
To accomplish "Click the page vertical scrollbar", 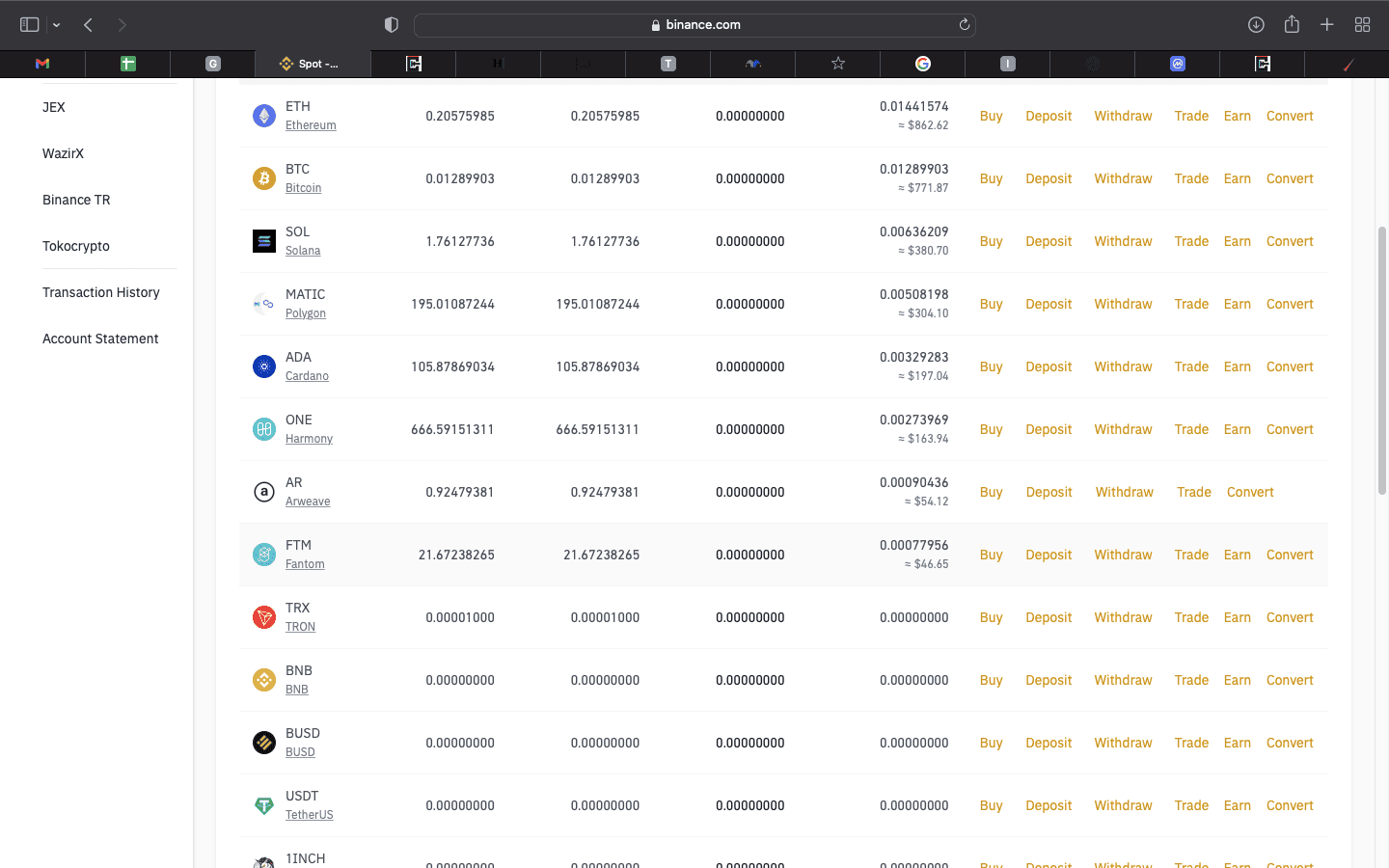I will (x=1381, y=362).
